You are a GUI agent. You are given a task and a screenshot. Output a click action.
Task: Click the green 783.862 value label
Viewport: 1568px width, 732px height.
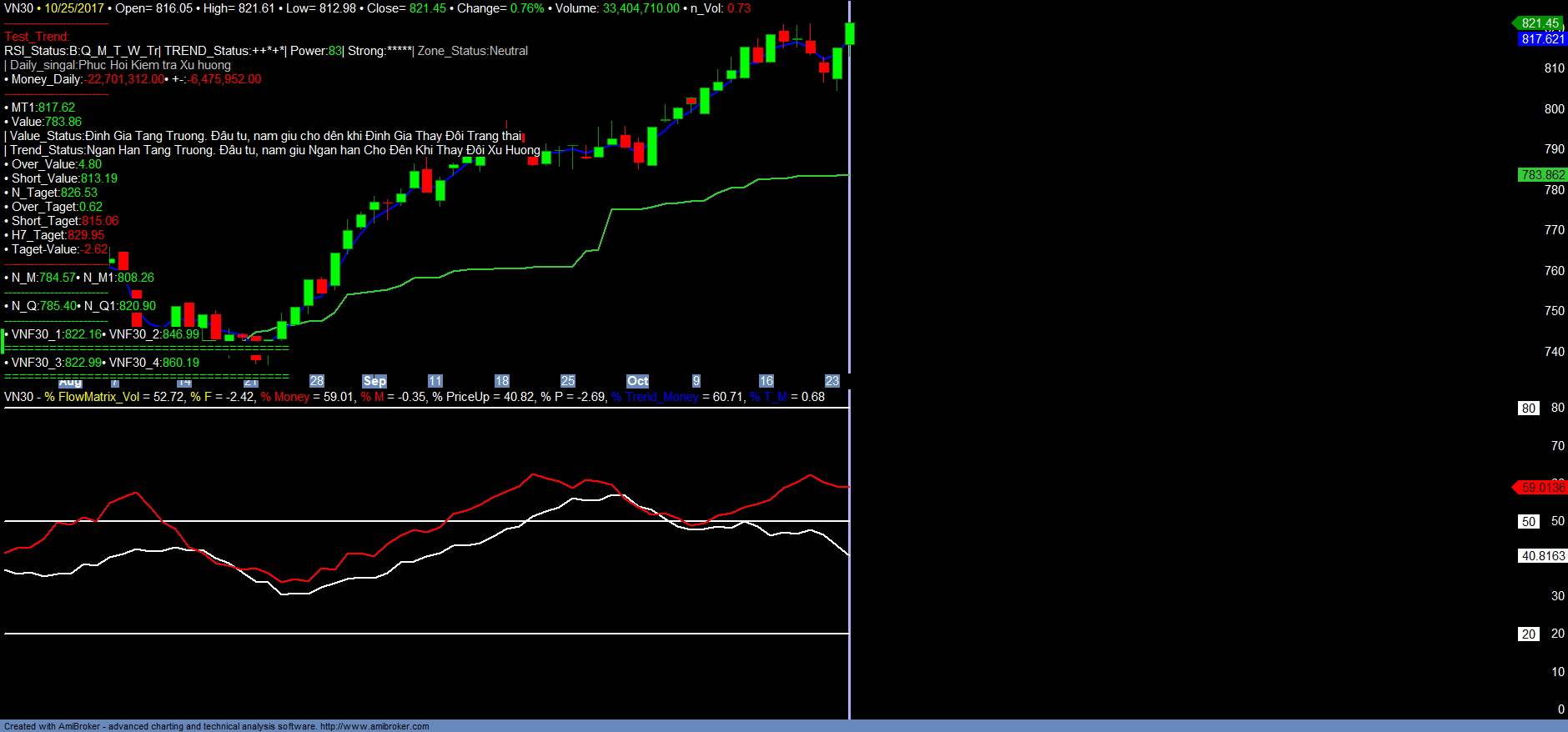1542,175
